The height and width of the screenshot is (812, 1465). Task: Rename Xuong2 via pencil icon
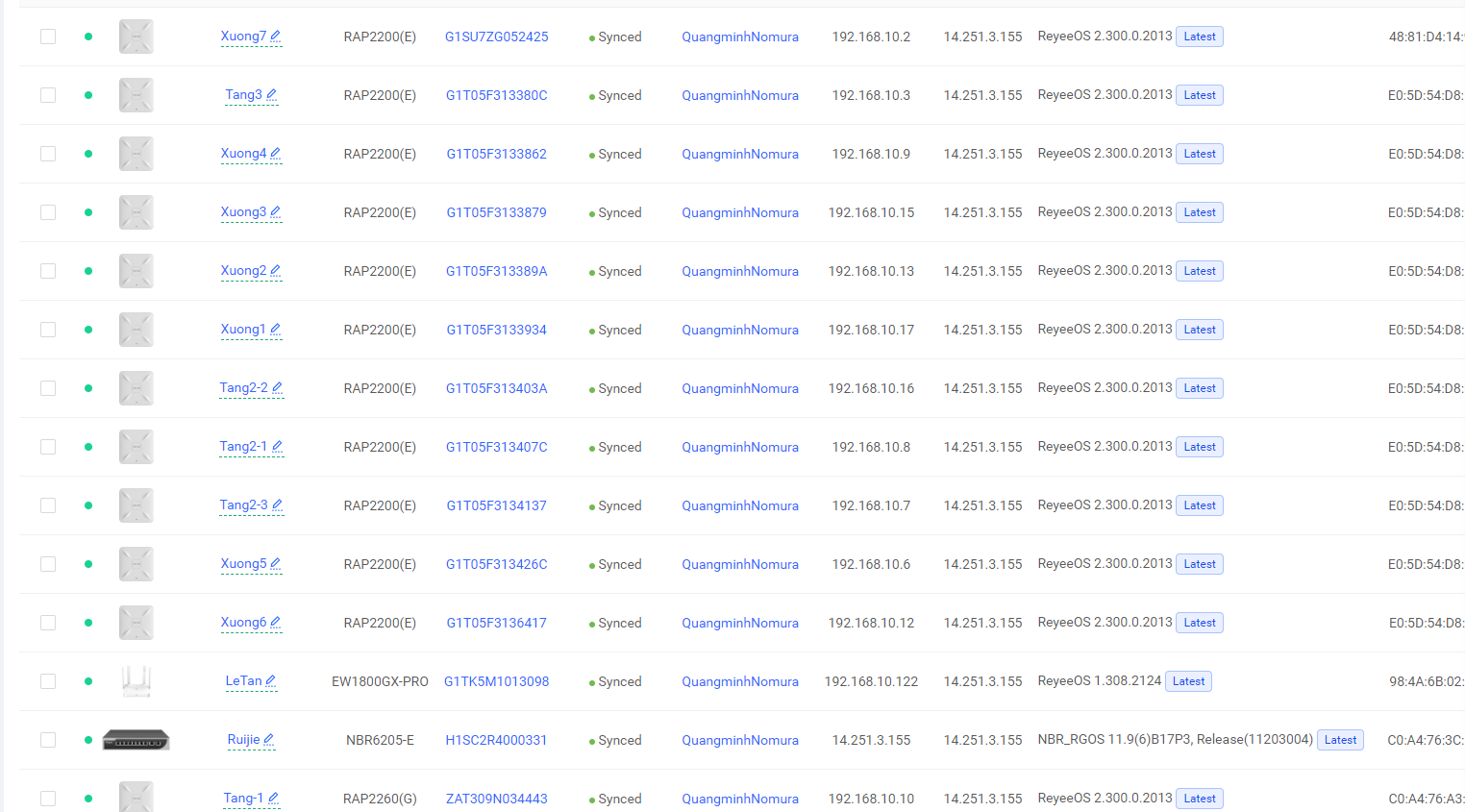pos(275,271)
